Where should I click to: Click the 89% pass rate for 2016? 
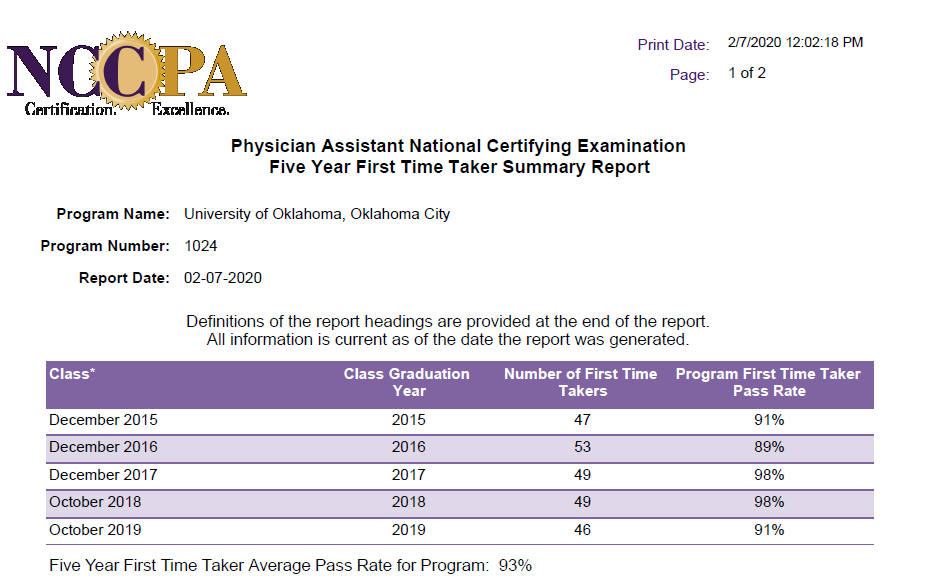(768, 447)
